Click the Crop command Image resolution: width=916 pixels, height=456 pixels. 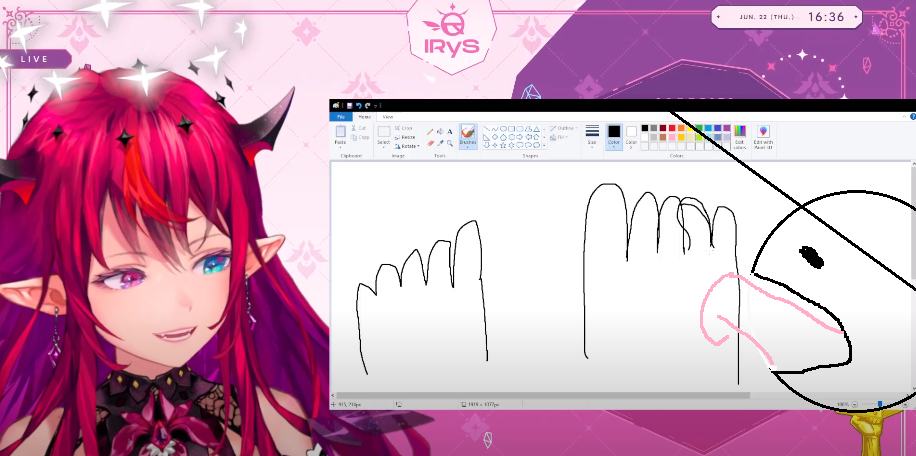(x=404, y=128)
